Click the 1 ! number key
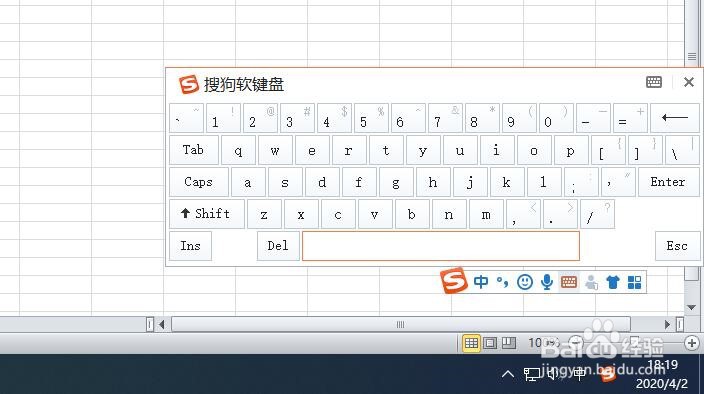Screen dimensions: 704x394 coord(223,118)
